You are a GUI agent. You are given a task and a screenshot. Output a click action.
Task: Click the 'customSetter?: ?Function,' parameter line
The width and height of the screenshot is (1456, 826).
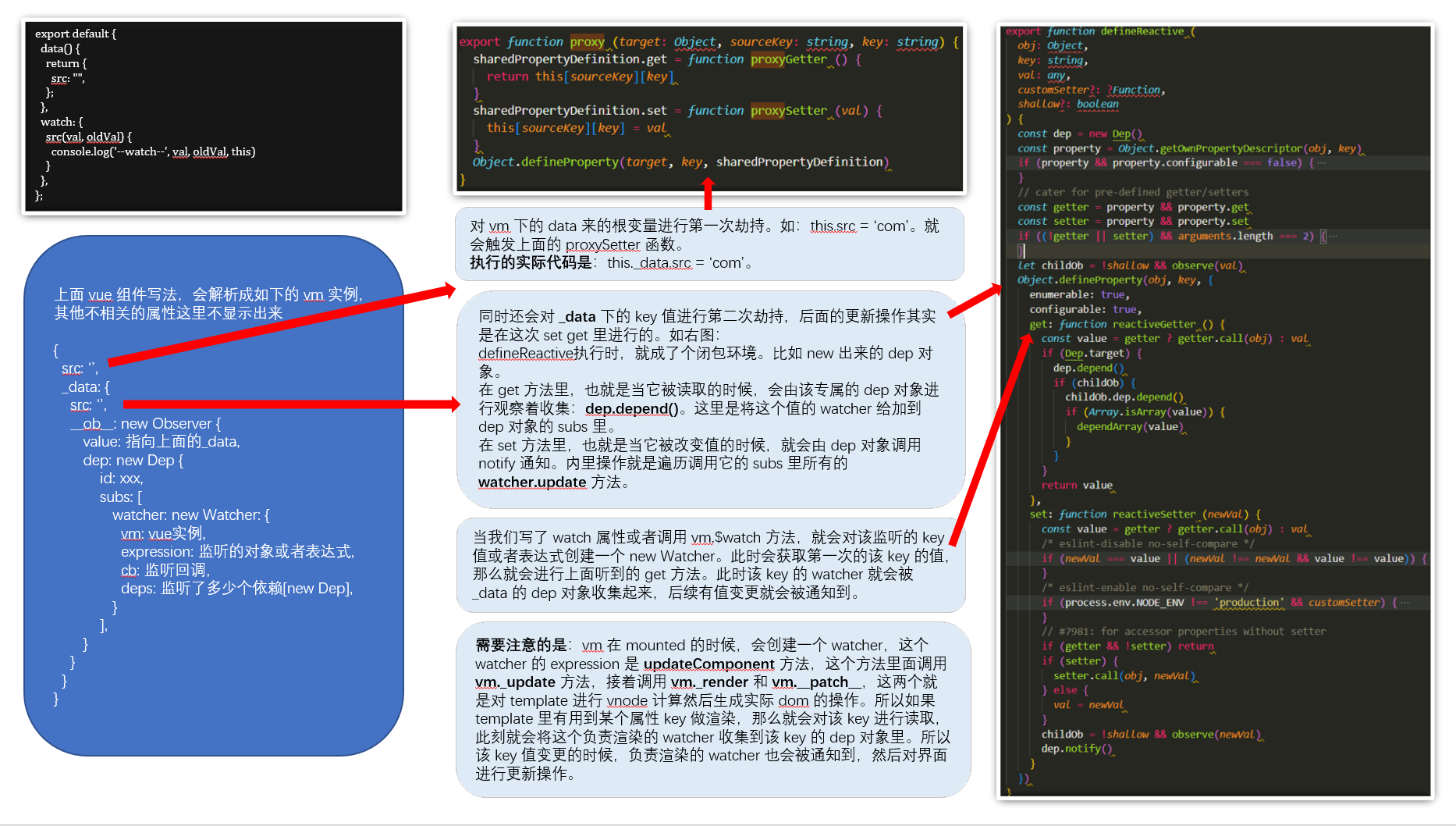(1092, 90)
